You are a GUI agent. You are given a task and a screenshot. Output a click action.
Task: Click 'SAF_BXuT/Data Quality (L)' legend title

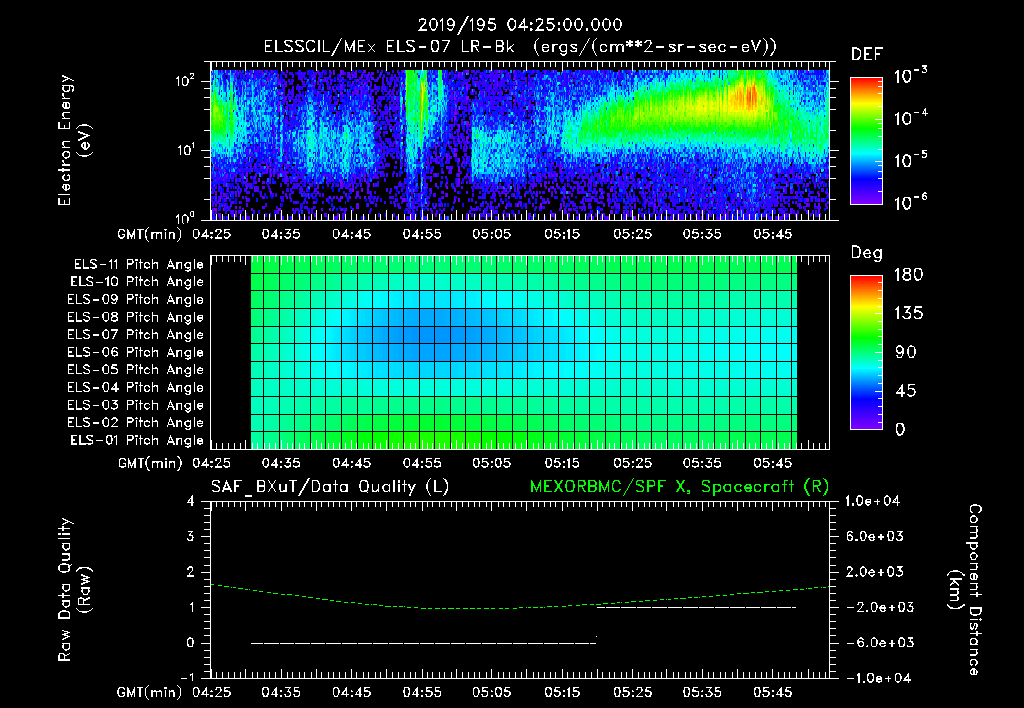coord(330,487)
